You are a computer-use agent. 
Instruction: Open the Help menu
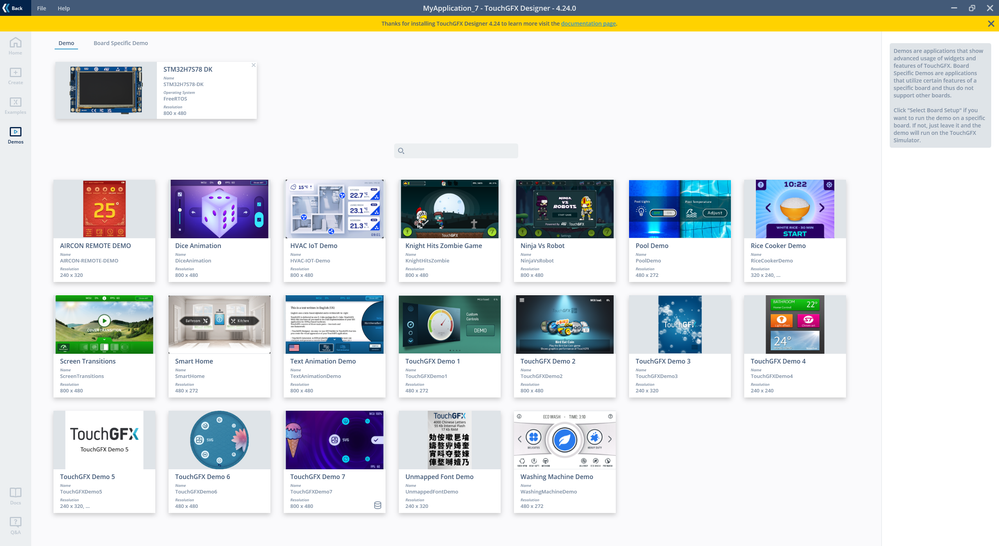point(64,8)
